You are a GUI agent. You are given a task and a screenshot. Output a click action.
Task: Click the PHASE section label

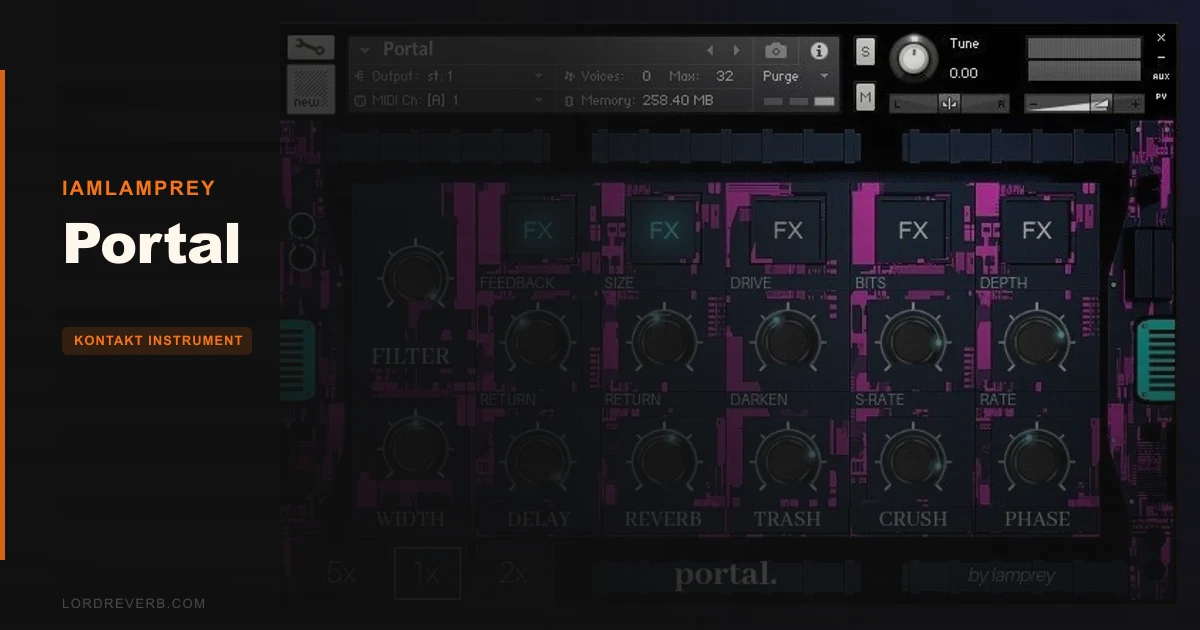pos(1037,519)
